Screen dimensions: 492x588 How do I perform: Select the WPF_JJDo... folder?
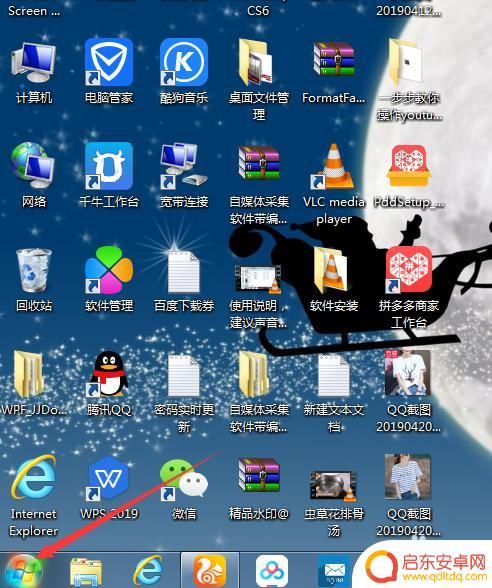28,374
